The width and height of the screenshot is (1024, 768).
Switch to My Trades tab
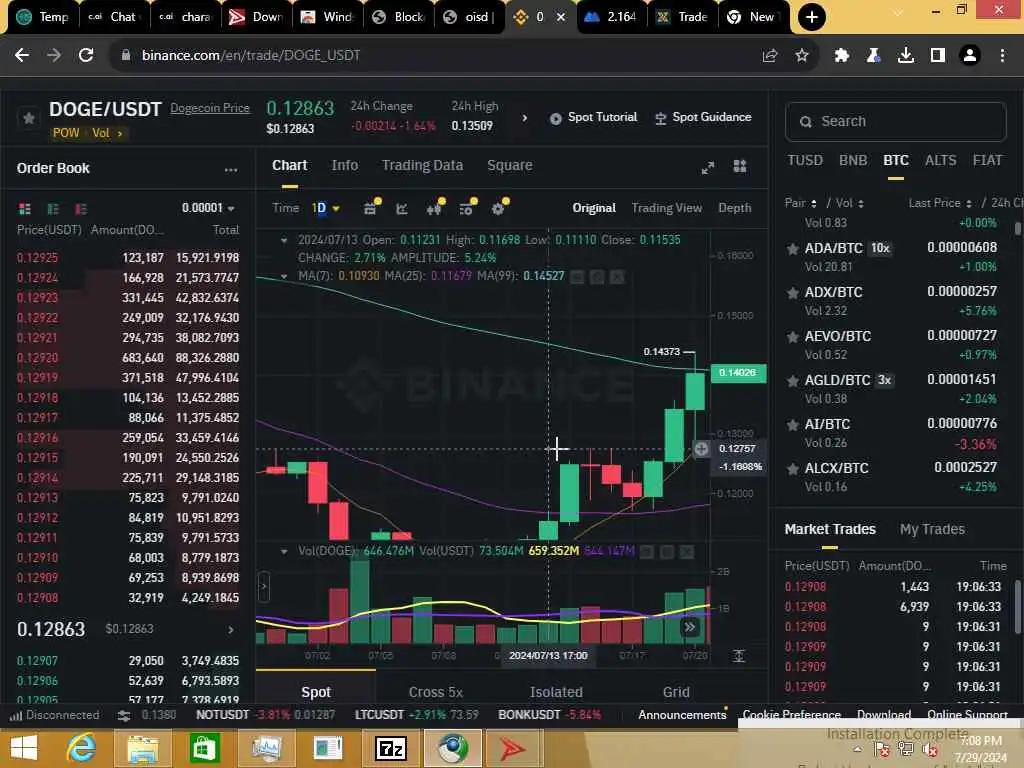pos(932,529)
